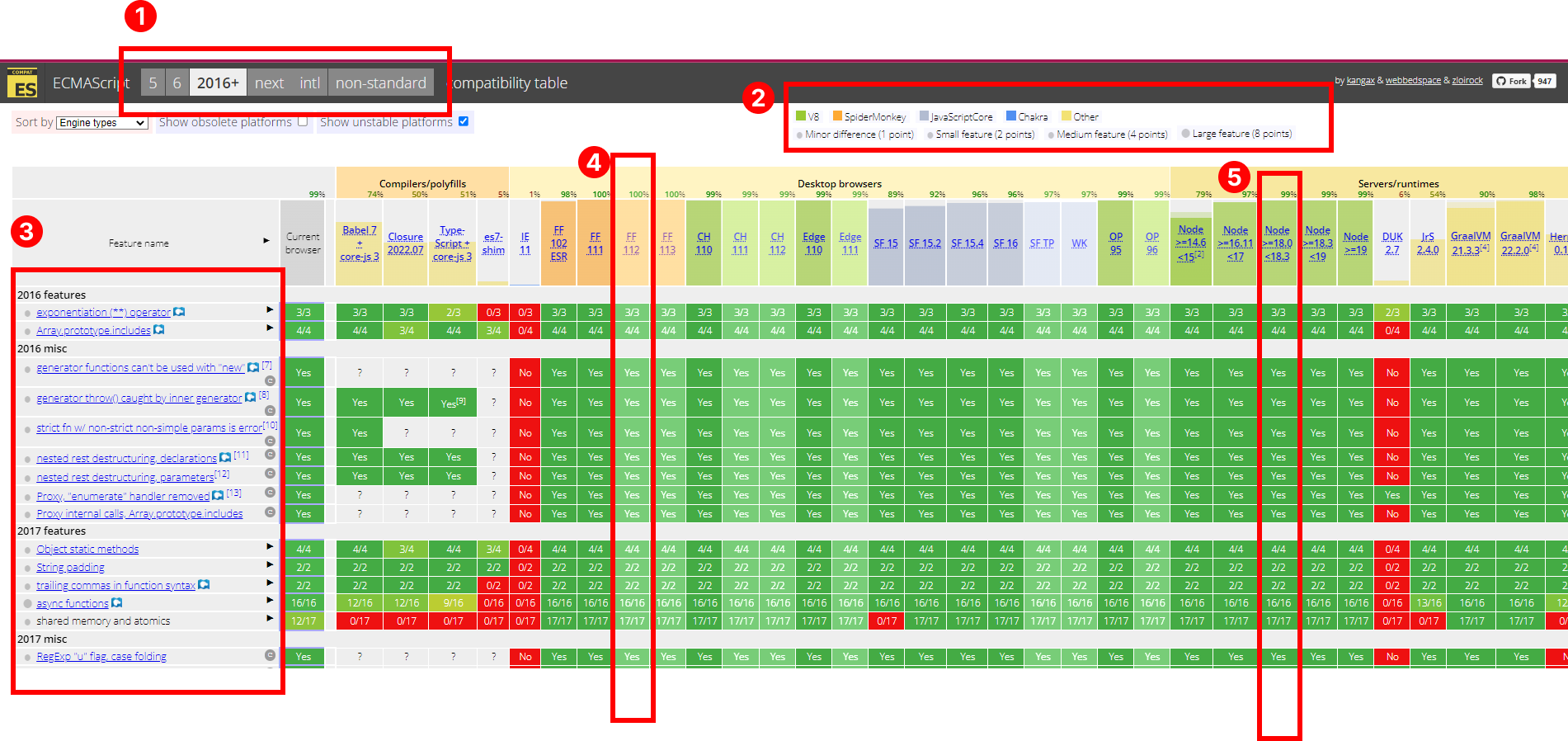Screen dimensions: 1568x741
Task: Open MDN icon for nested rest destructuring, declarations
Action: [225, 457]
